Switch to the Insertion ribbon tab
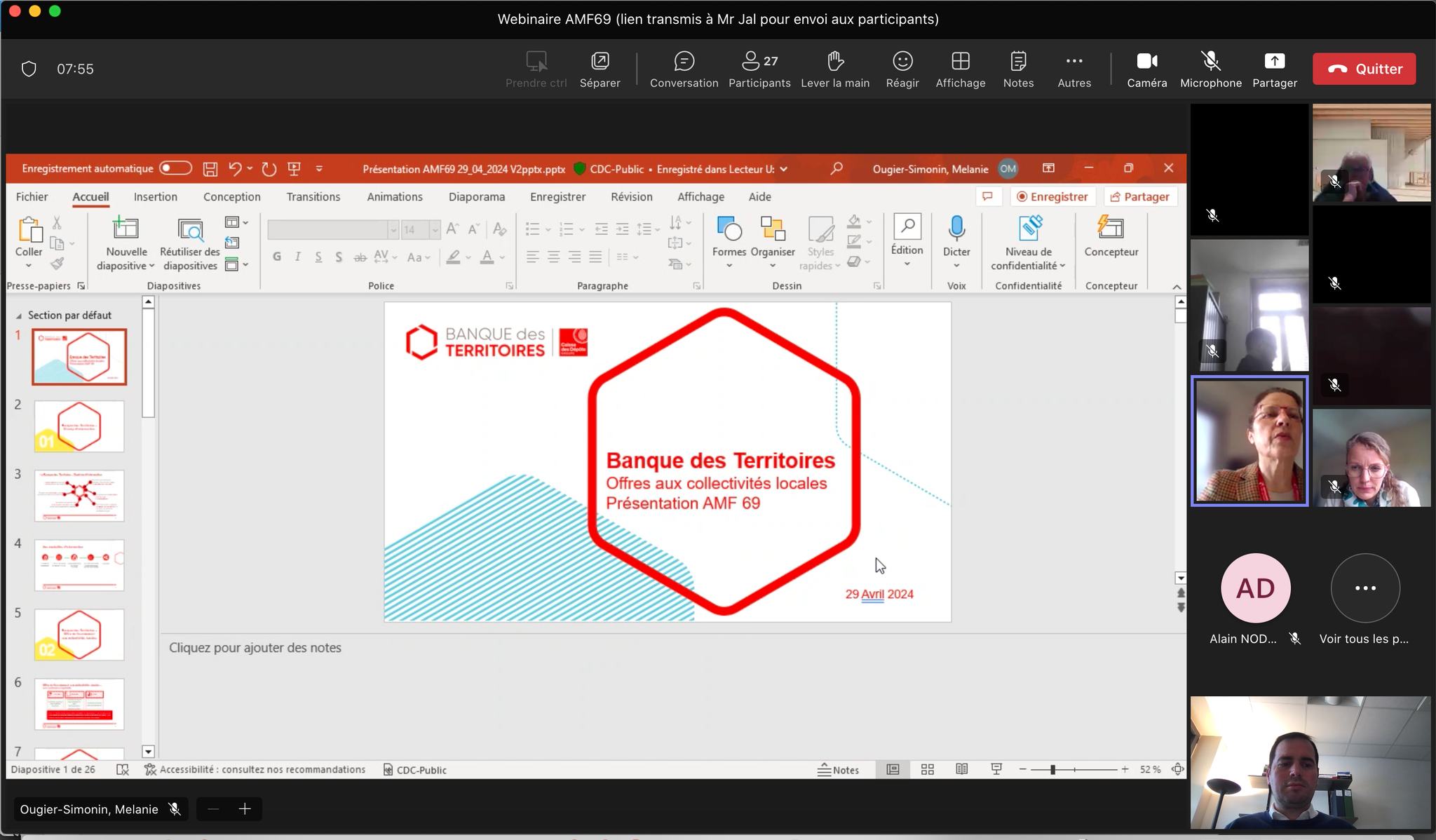 click(155, 197)
